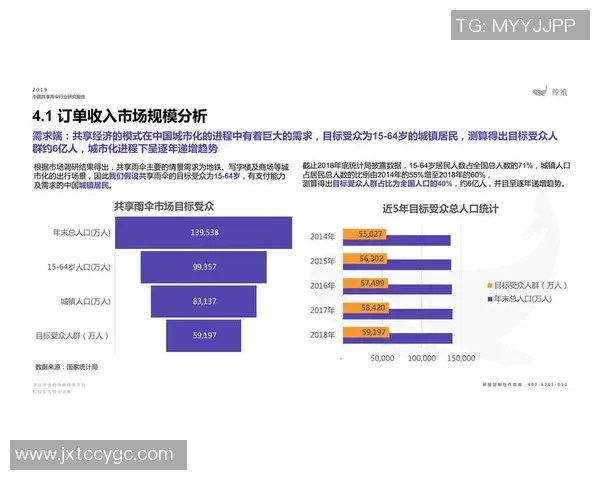The width and height of the screenshot is (600, 480).
Task: Click the 2018年 axis label
Action: click(322, 335)
